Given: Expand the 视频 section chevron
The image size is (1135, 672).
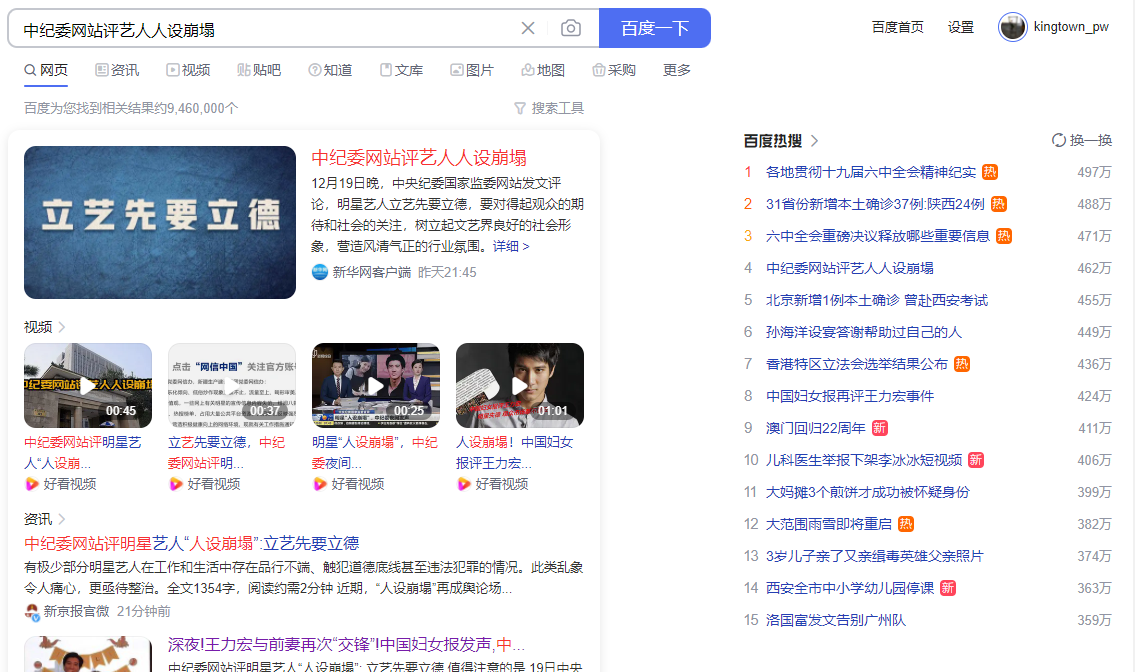Looking at the screenshot, I should pyautogui.click(x=62, y=327).
